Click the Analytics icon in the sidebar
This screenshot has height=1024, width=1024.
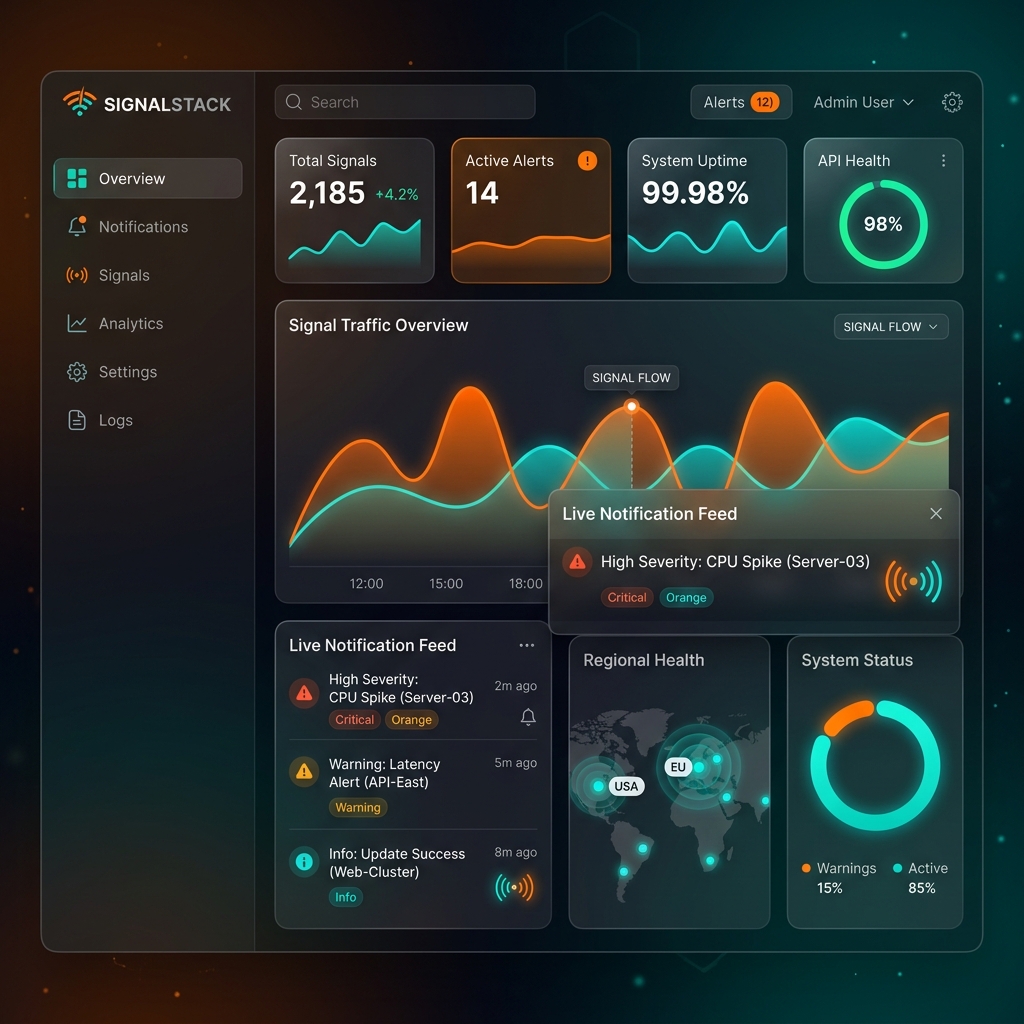tap(76, 323)
